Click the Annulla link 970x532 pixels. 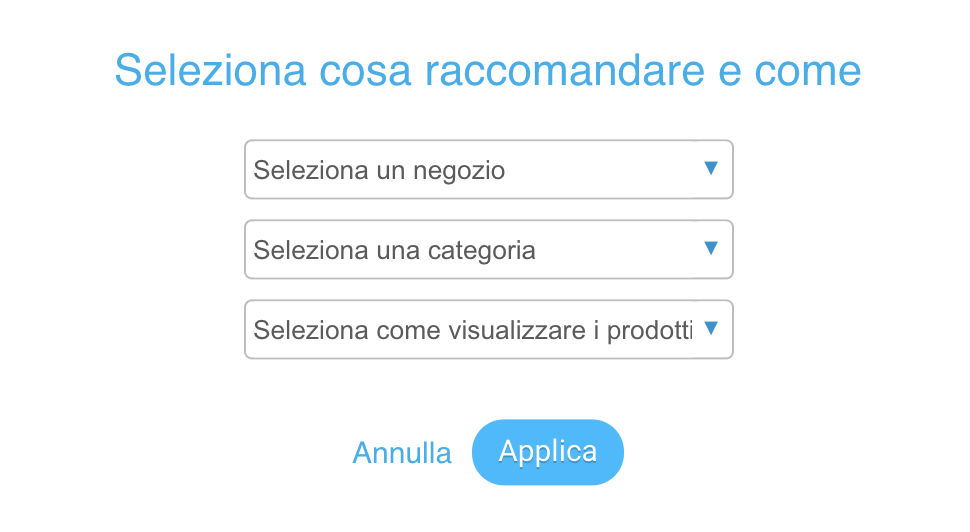[402, 453]
